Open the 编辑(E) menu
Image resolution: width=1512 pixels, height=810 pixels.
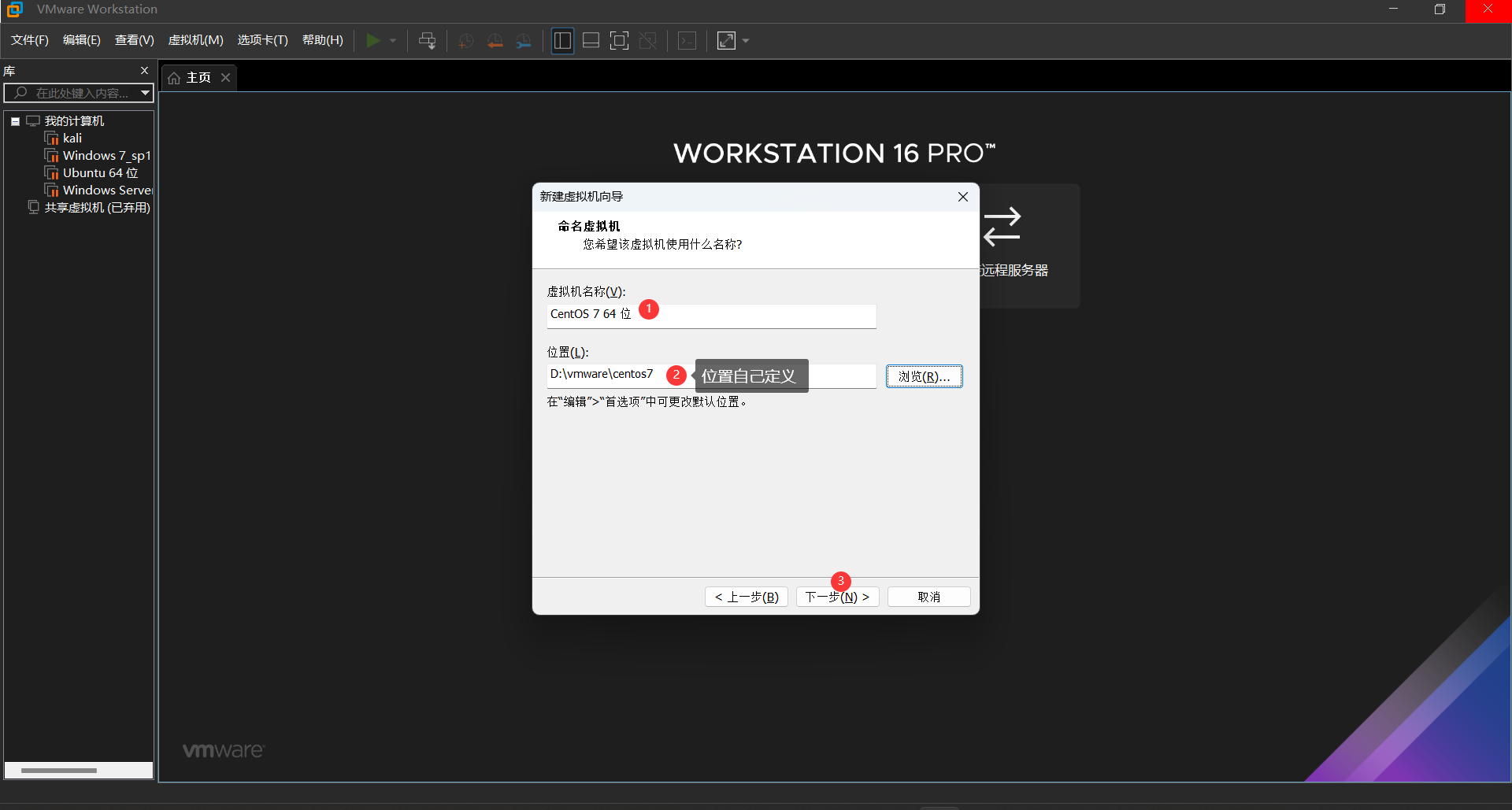pyautogui.click(x=82, y=40)
